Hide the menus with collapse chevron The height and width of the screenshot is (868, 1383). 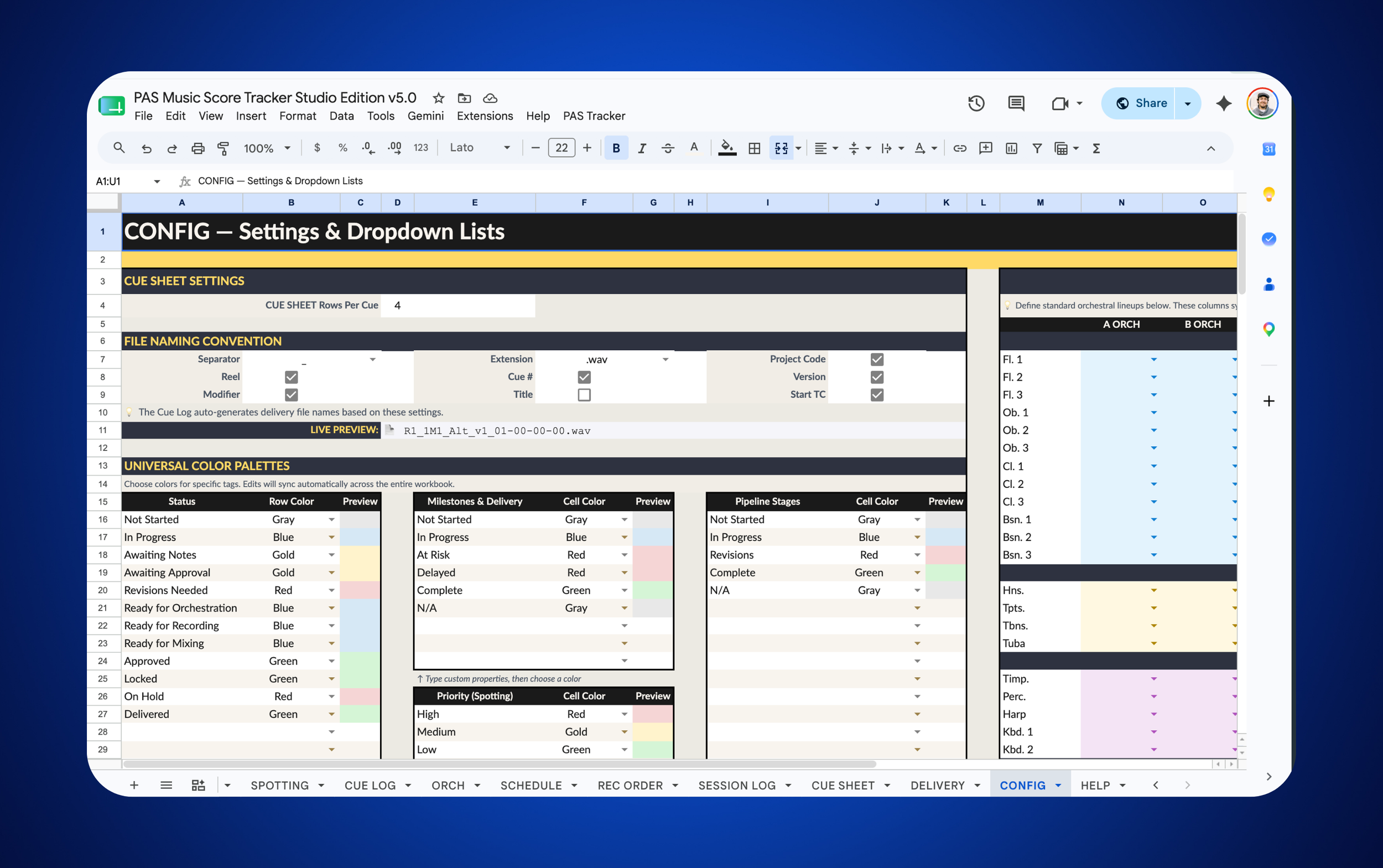(1211, 149)
